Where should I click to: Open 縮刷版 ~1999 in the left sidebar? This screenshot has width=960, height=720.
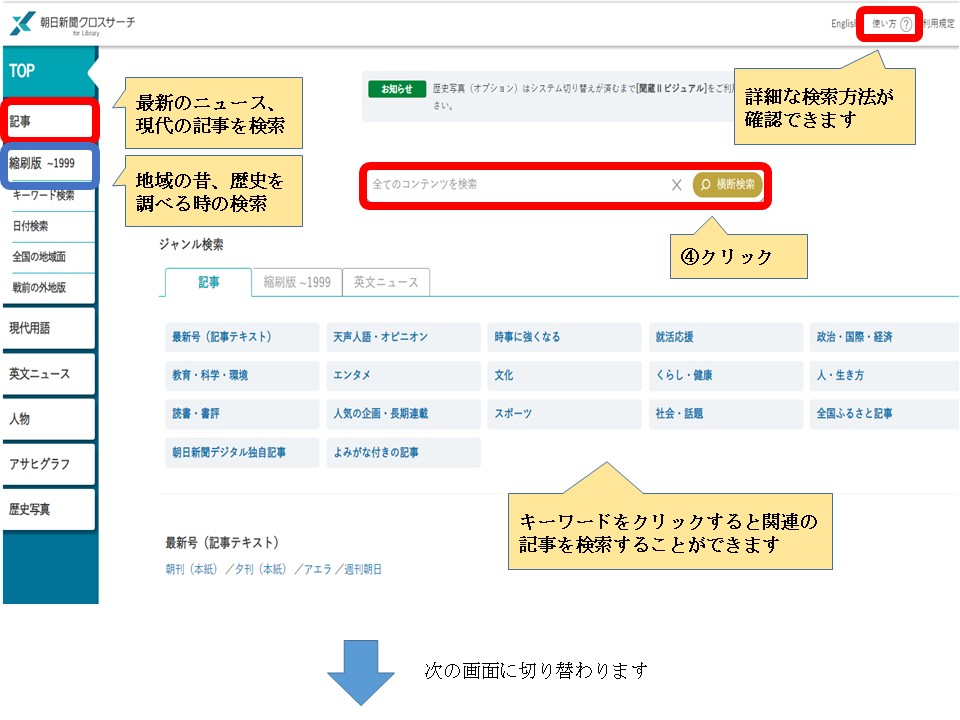(49, 163)
